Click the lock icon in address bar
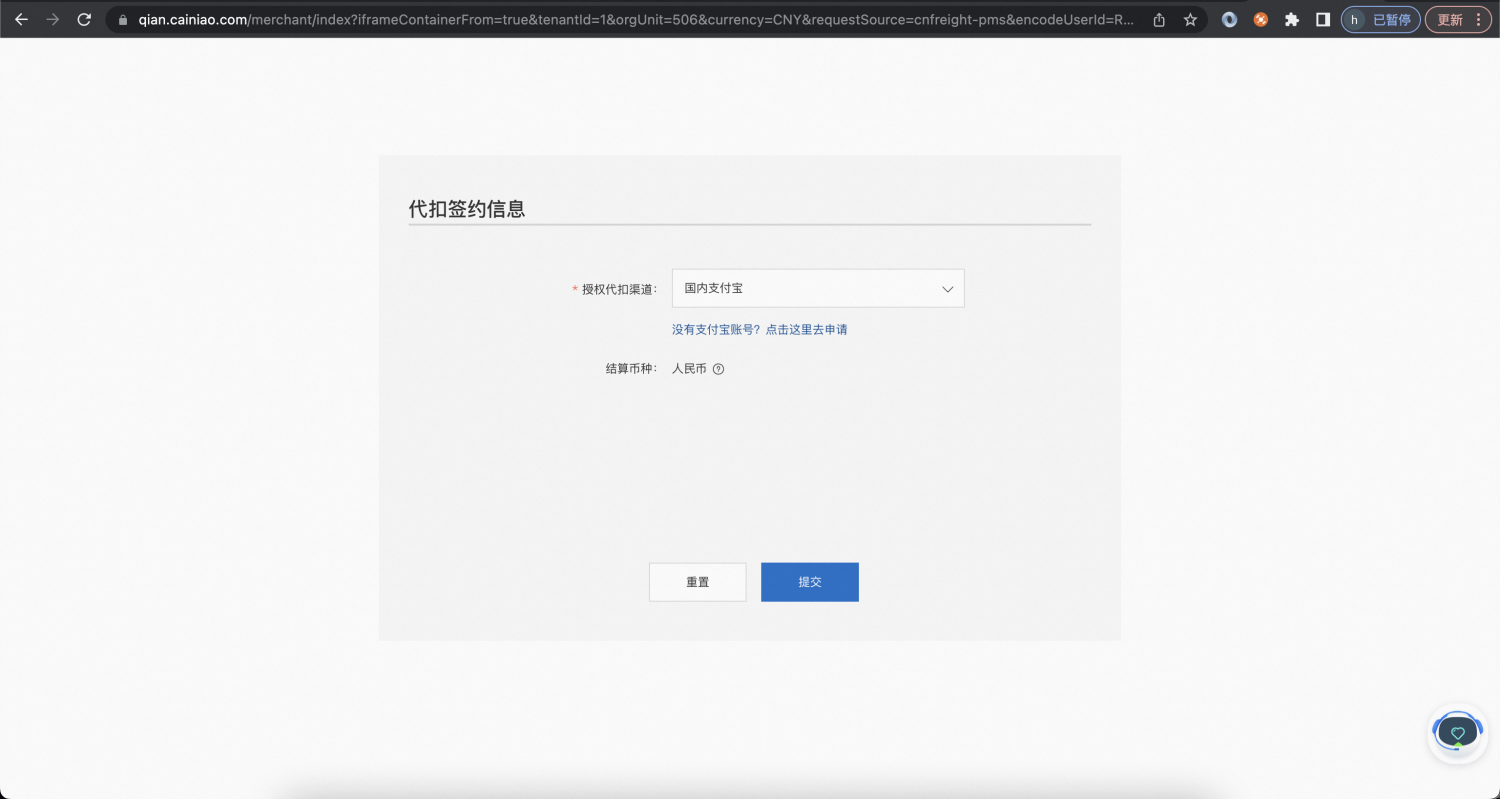 coord(123,19)
